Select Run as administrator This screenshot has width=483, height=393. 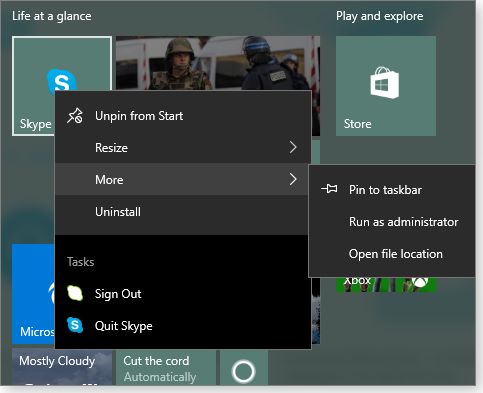pyautogui.click(x=392, y=222)
